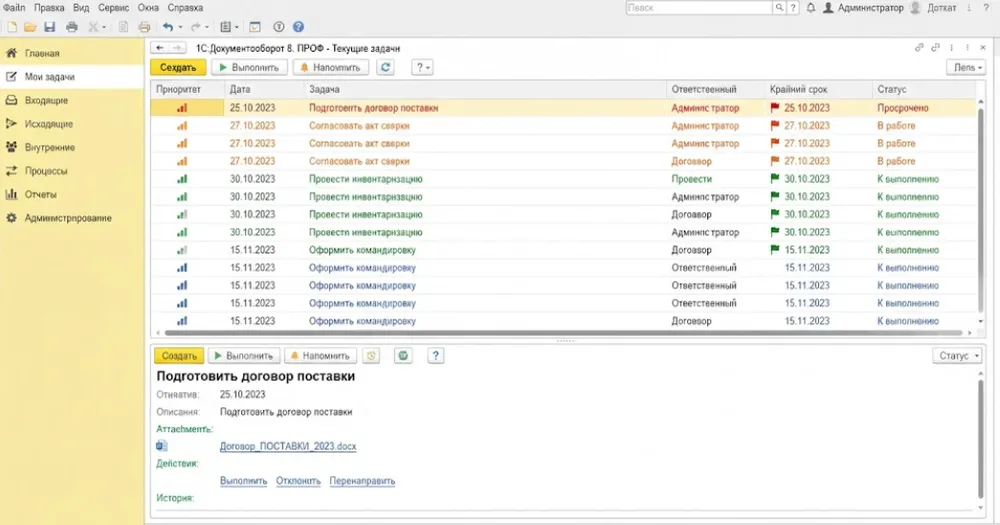Click the refresh icon beside Напомнить
The height and width of the screenshot is (525, 1000).
pyautogui.click(x=385, y=67)
